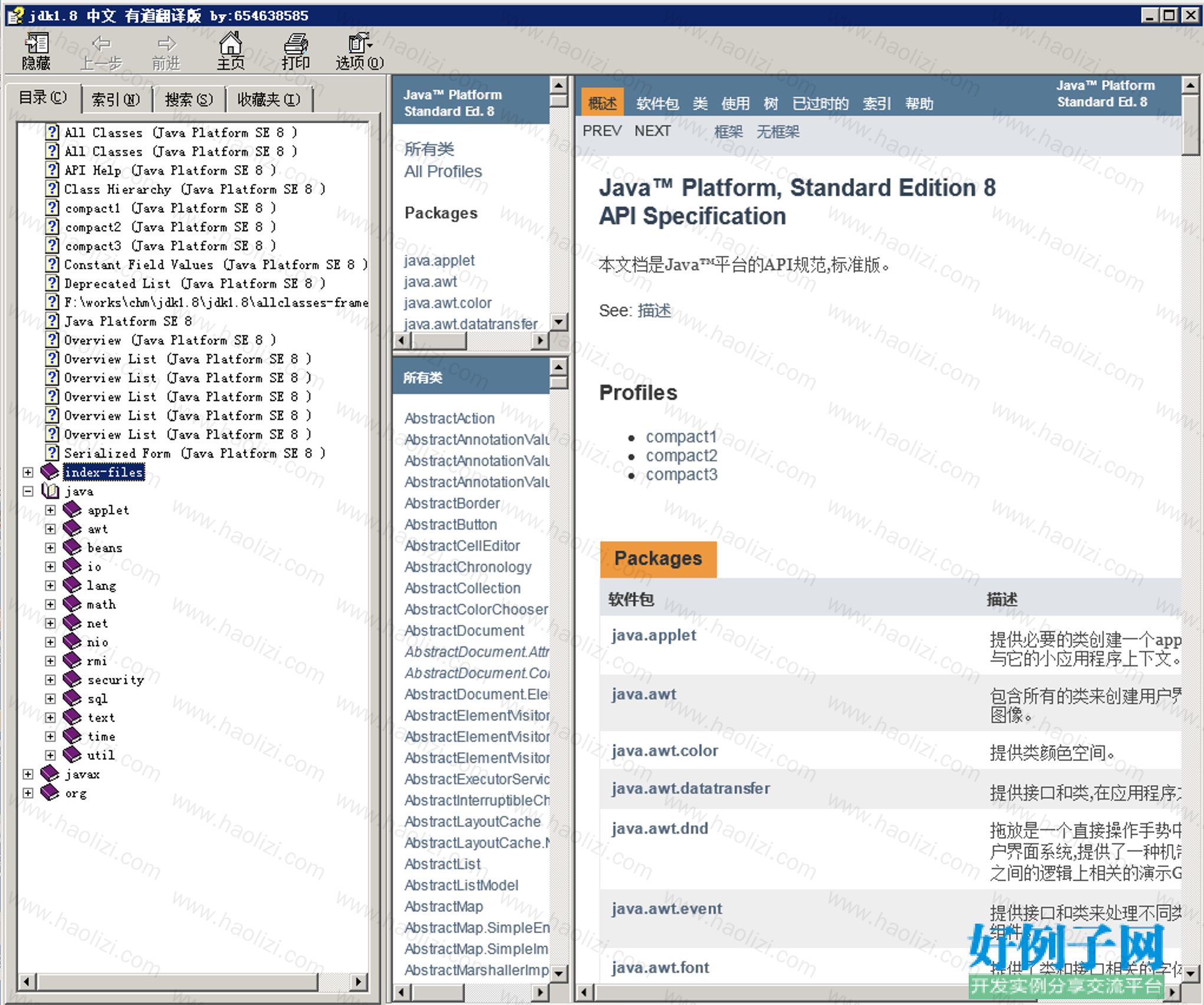Image resolution: width=1204 pixels, height=1005 pixels.
Task: Expand the javax tree node
Action: (28, 774)
